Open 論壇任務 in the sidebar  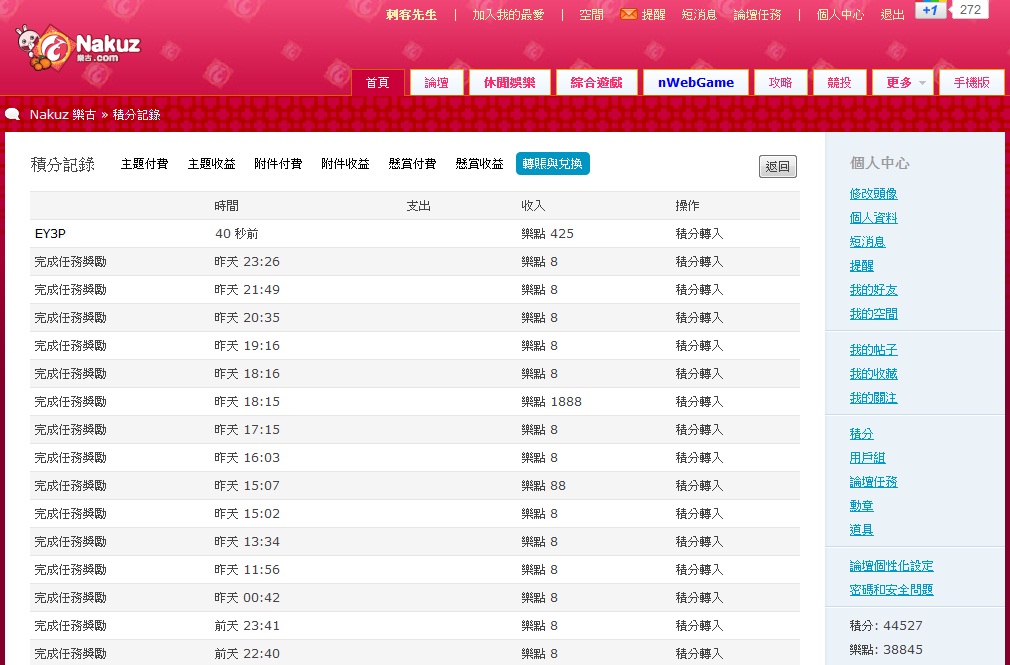[x=873, y=482]
